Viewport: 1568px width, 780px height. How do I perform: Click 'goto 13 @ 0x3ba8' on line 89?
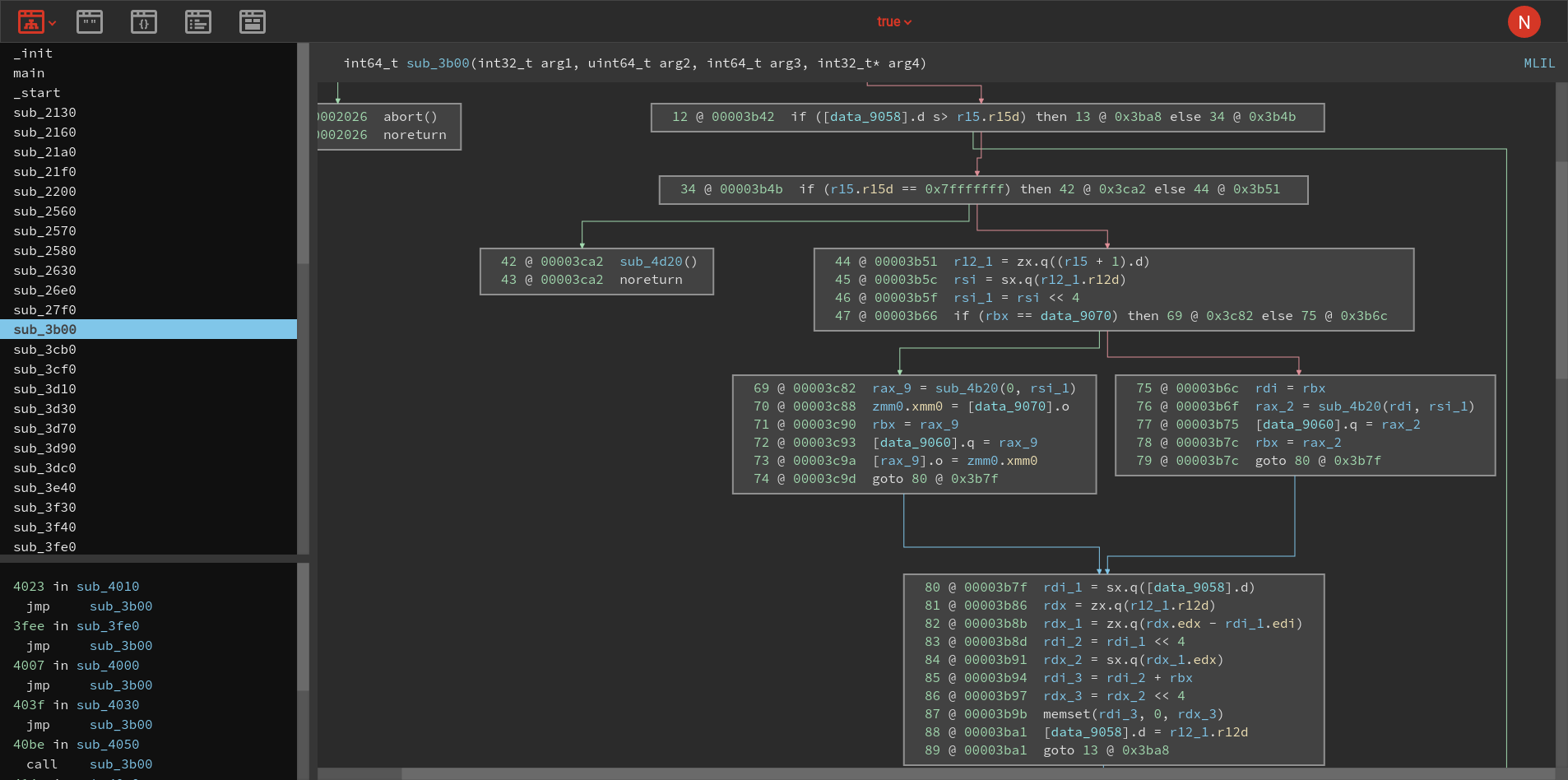point(1106,750)
